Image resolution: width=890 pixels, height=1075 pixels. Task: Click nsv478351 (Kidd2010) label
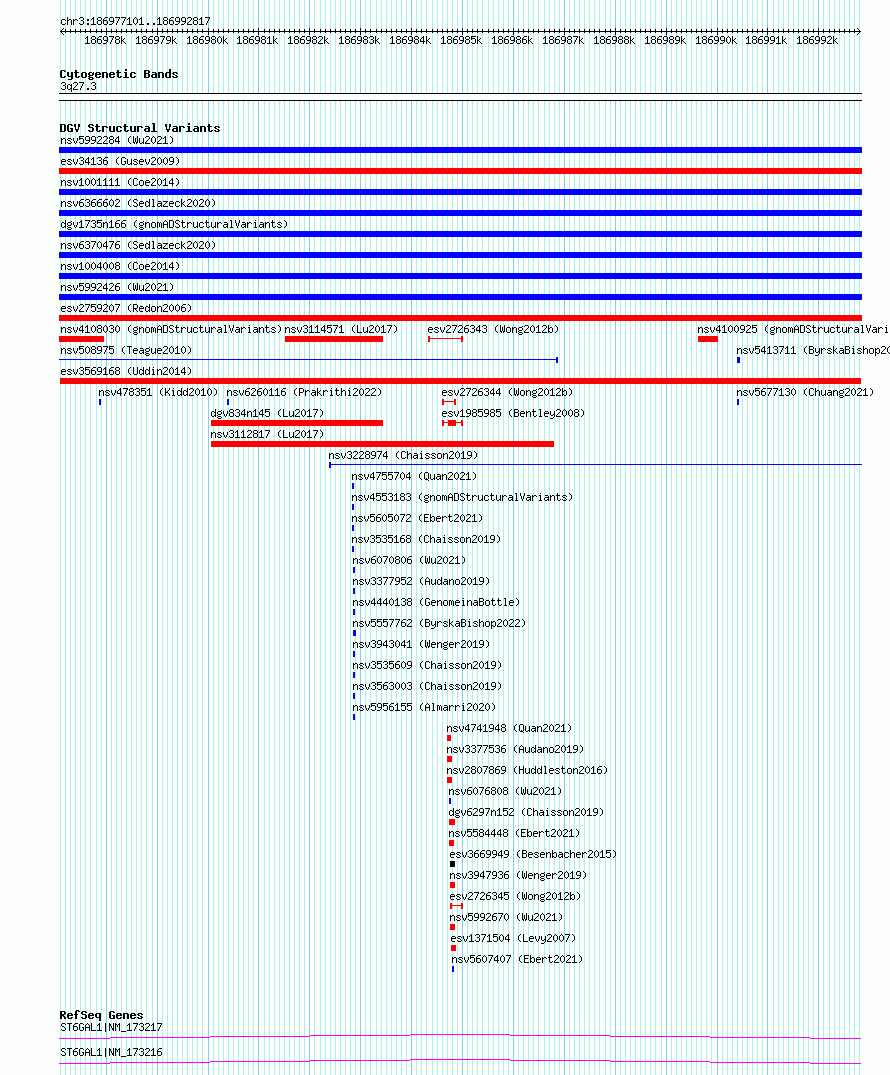[x=158, y=392]
